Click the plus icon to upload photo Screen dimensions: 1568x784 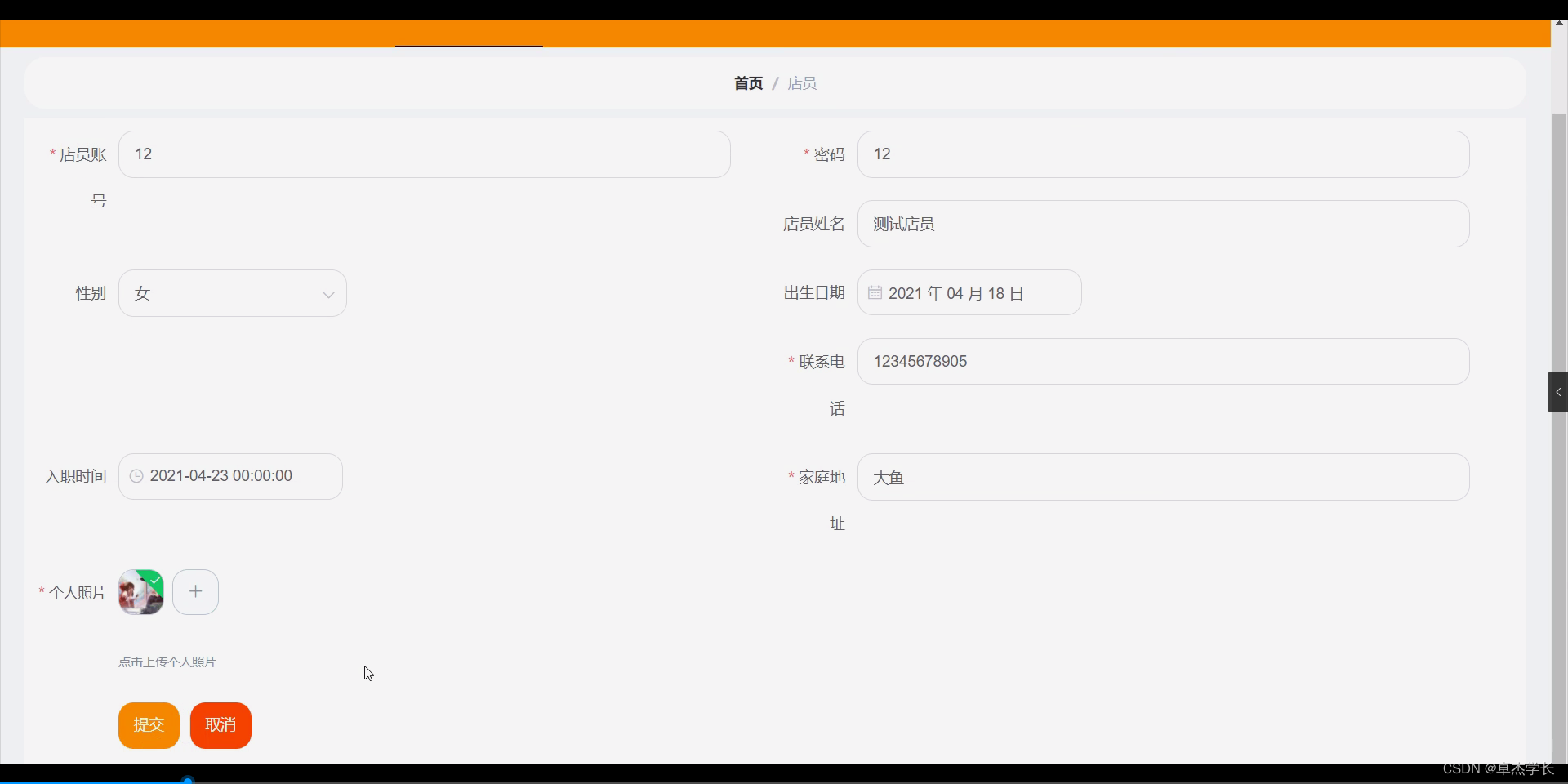point(195,592)
